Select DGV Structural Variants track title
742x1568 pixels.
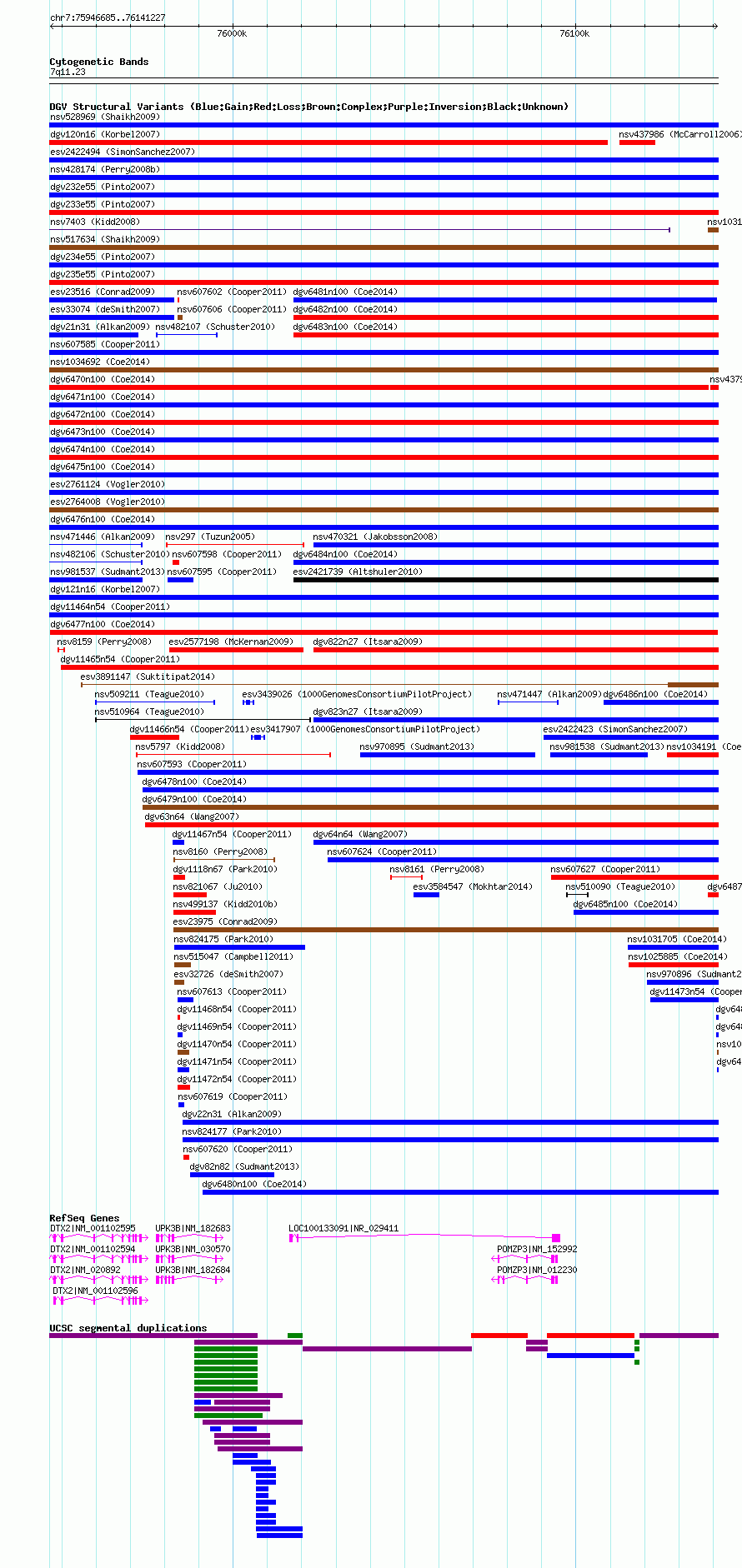click(x=308, y=107)
